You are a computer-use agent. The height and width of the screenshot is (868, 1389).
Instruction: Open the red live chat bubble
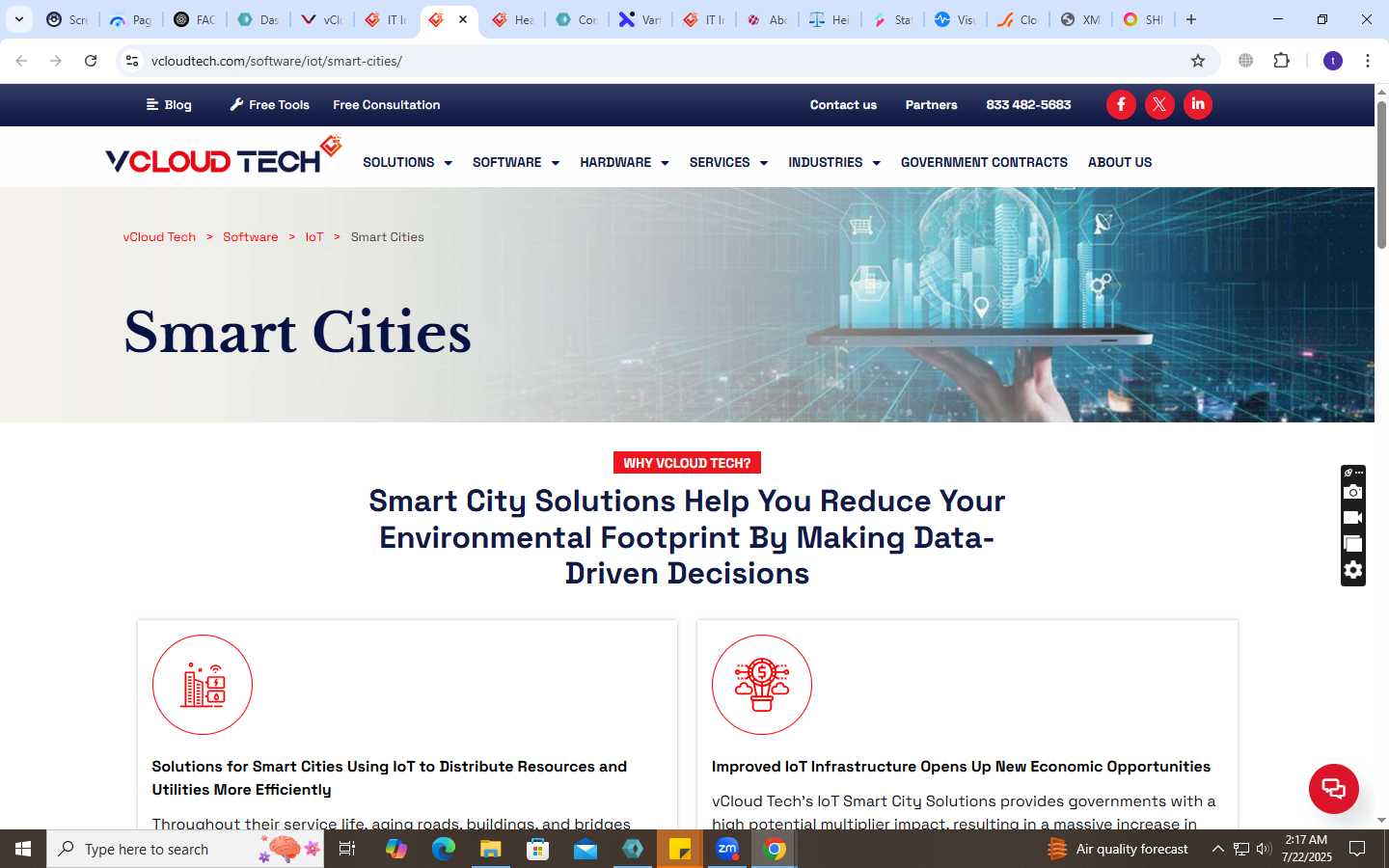[1334, 788]
